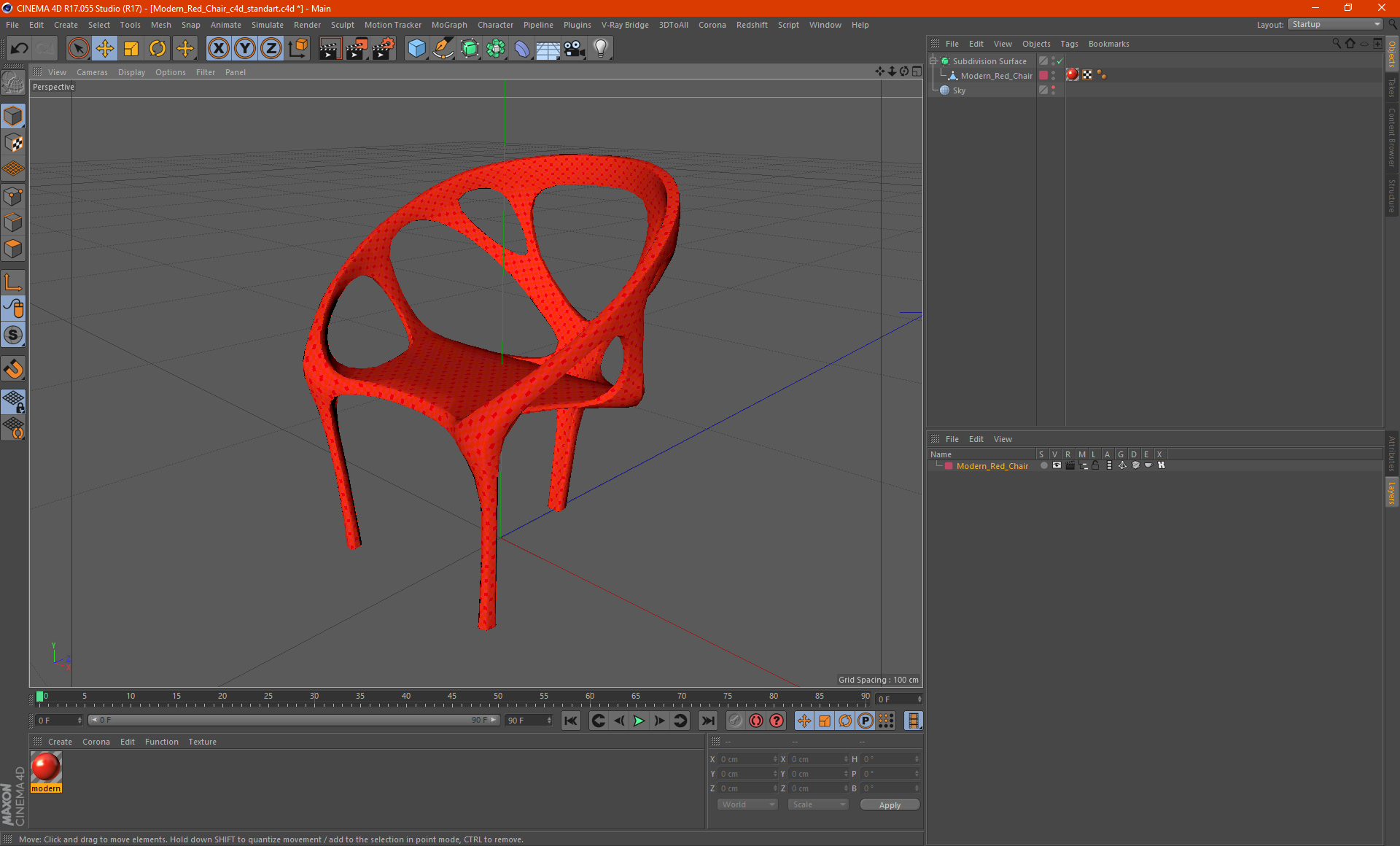This screenshot has height=846, width=1400.
Task: Switch to the Content Browser side tab
Action: (x=1391, y=137)
